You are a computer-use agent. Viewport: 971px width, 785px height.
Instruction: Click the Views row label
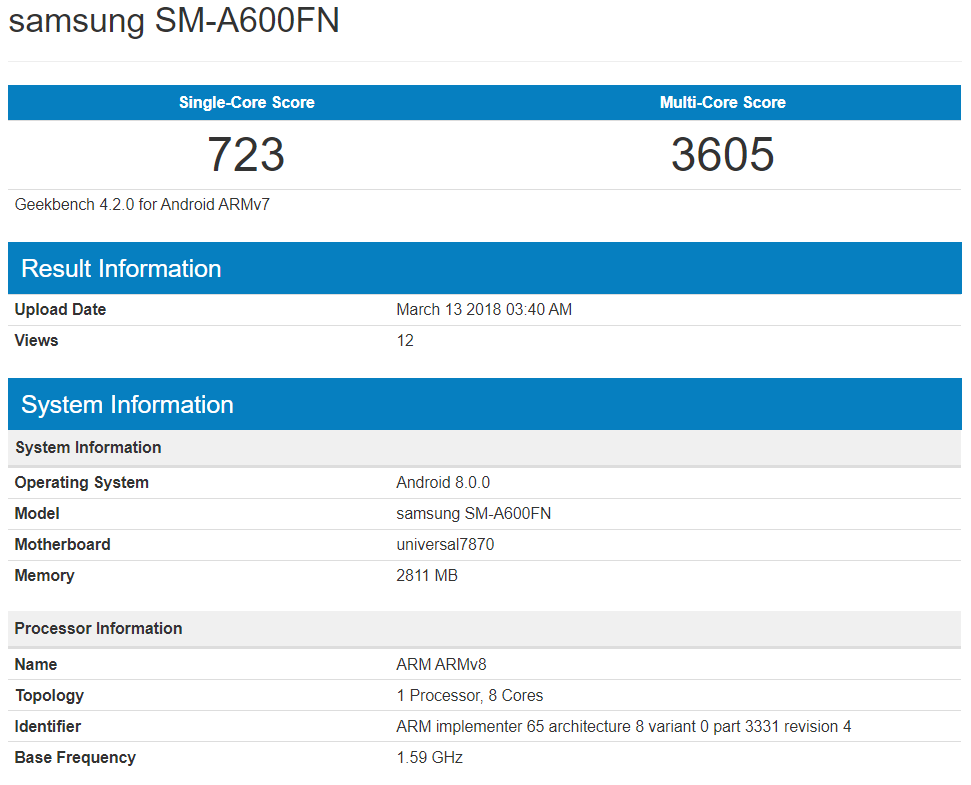(36, 341)
